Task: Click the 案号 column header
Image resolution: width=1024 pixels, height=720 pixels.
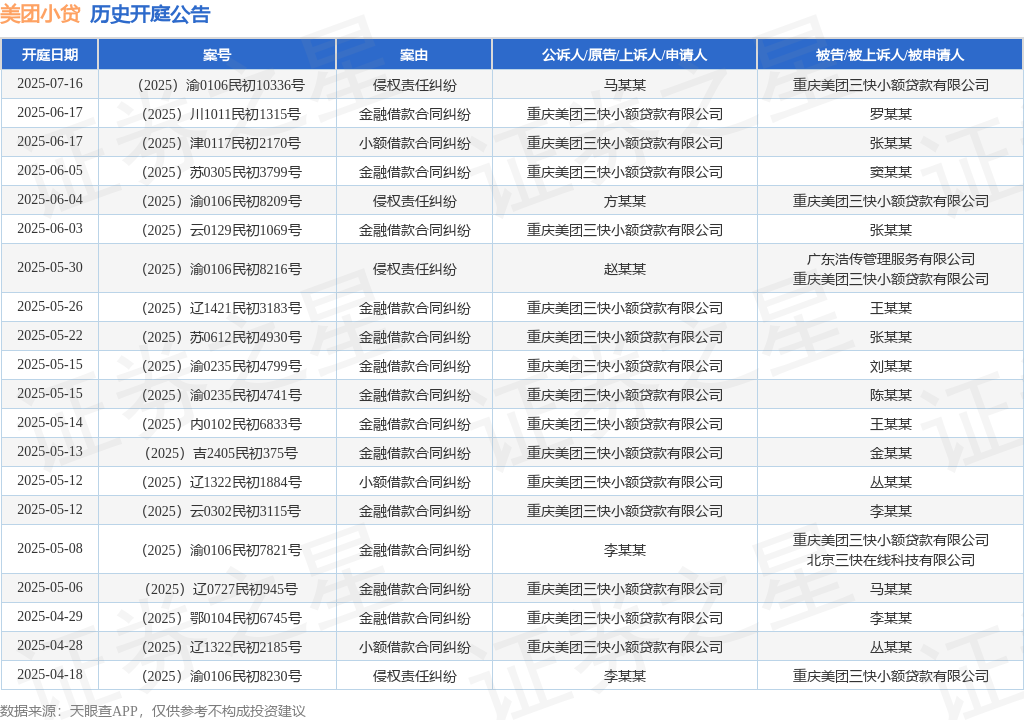Action: tap(217, 55)
